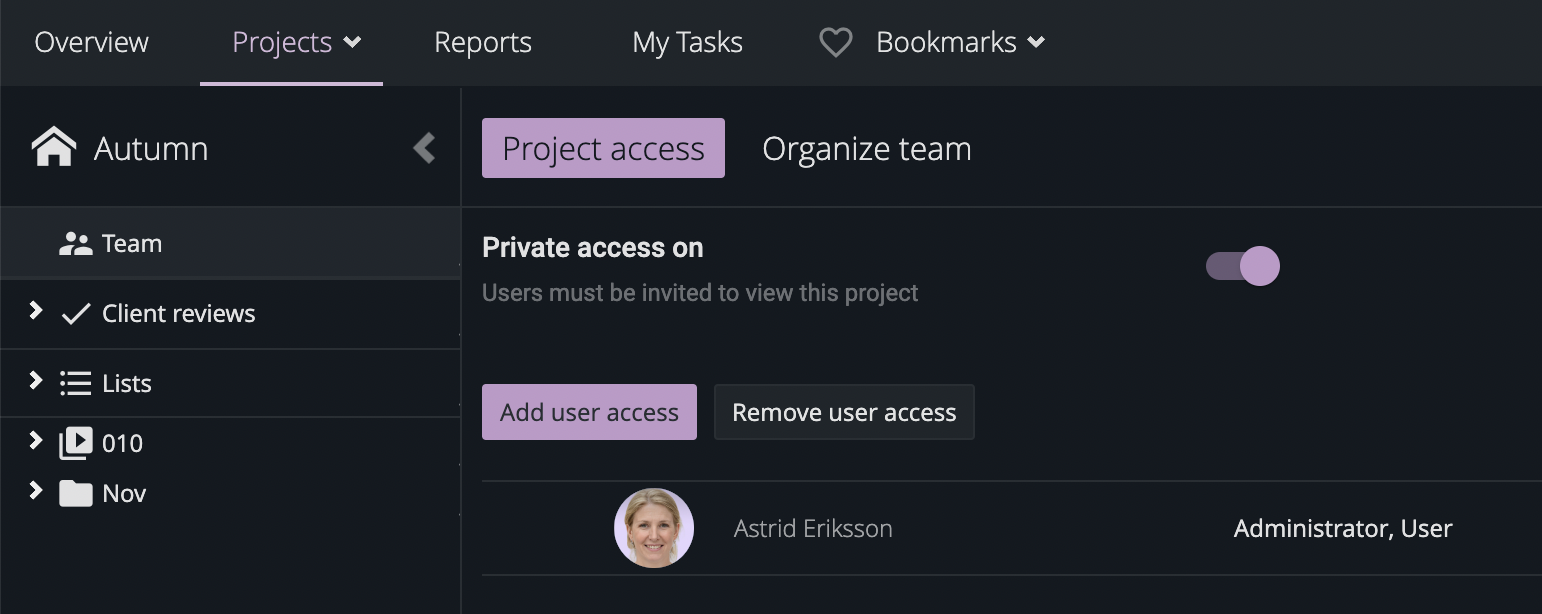This screenshot has height=614, width=1542.
Task: Expand the 010 tree item
Action: pos(36,440)
